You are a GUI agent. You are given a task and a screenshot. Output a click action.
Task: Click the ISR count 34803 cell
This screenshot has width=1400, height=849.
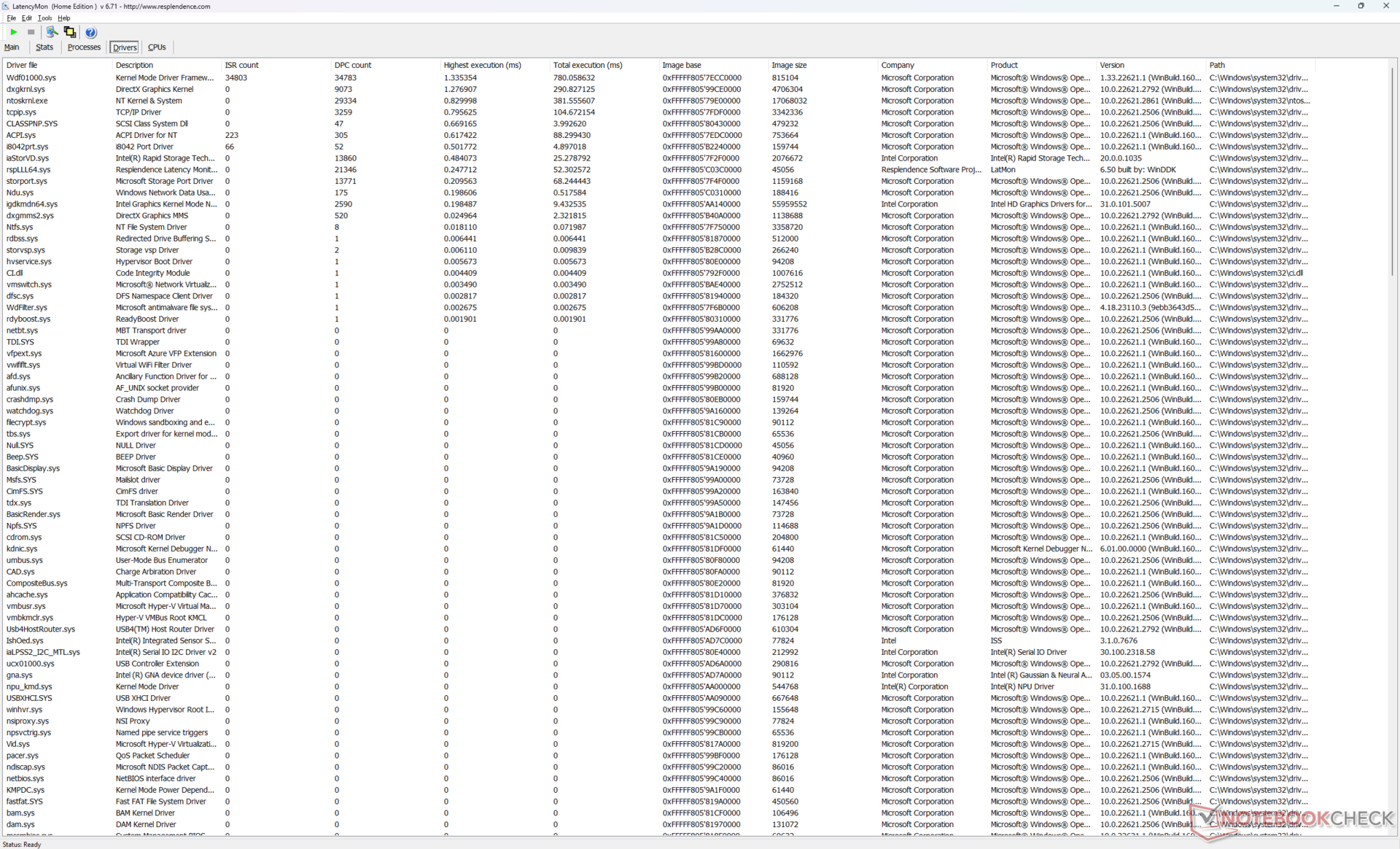pos(236,77)
